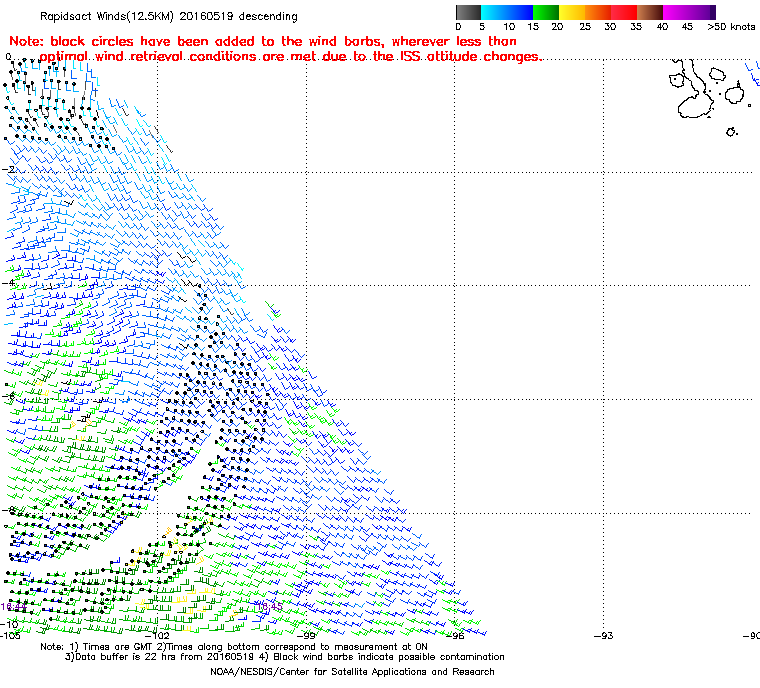Click the purple '18:44' swath time stamp
Viewport: 760px width, 688px height.
(13, 607)
